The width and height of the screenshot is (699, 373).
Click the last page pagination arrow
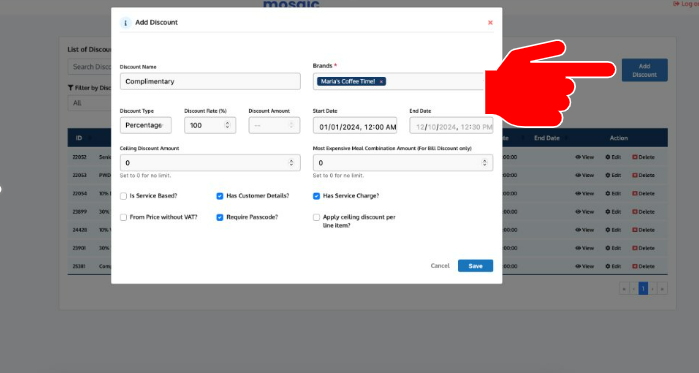tap(662, 289)
